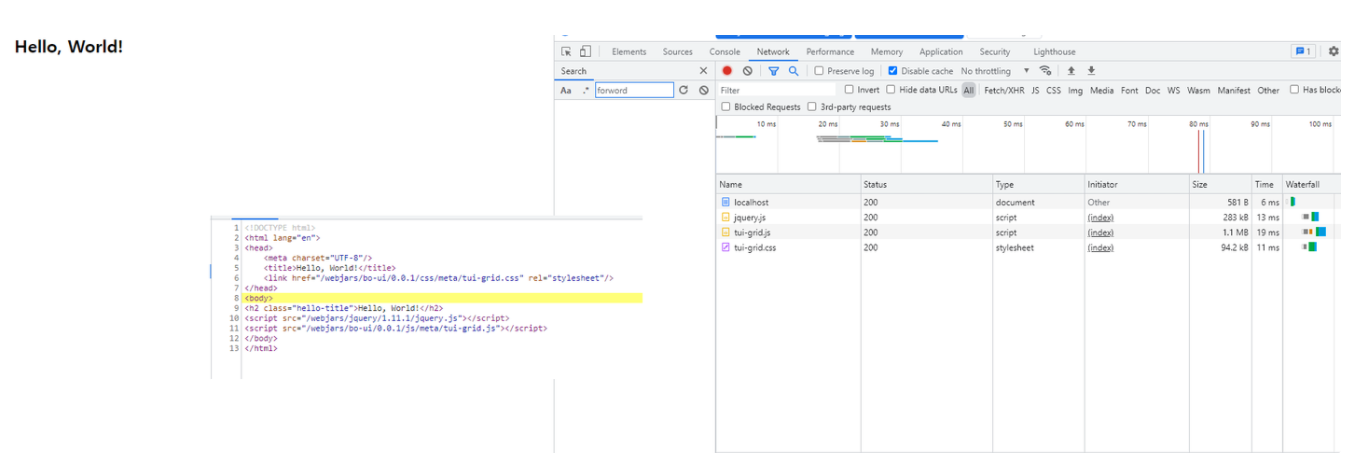Click the localhost document icon
This screenshot has width=1371, height=470.
point(726,202)
